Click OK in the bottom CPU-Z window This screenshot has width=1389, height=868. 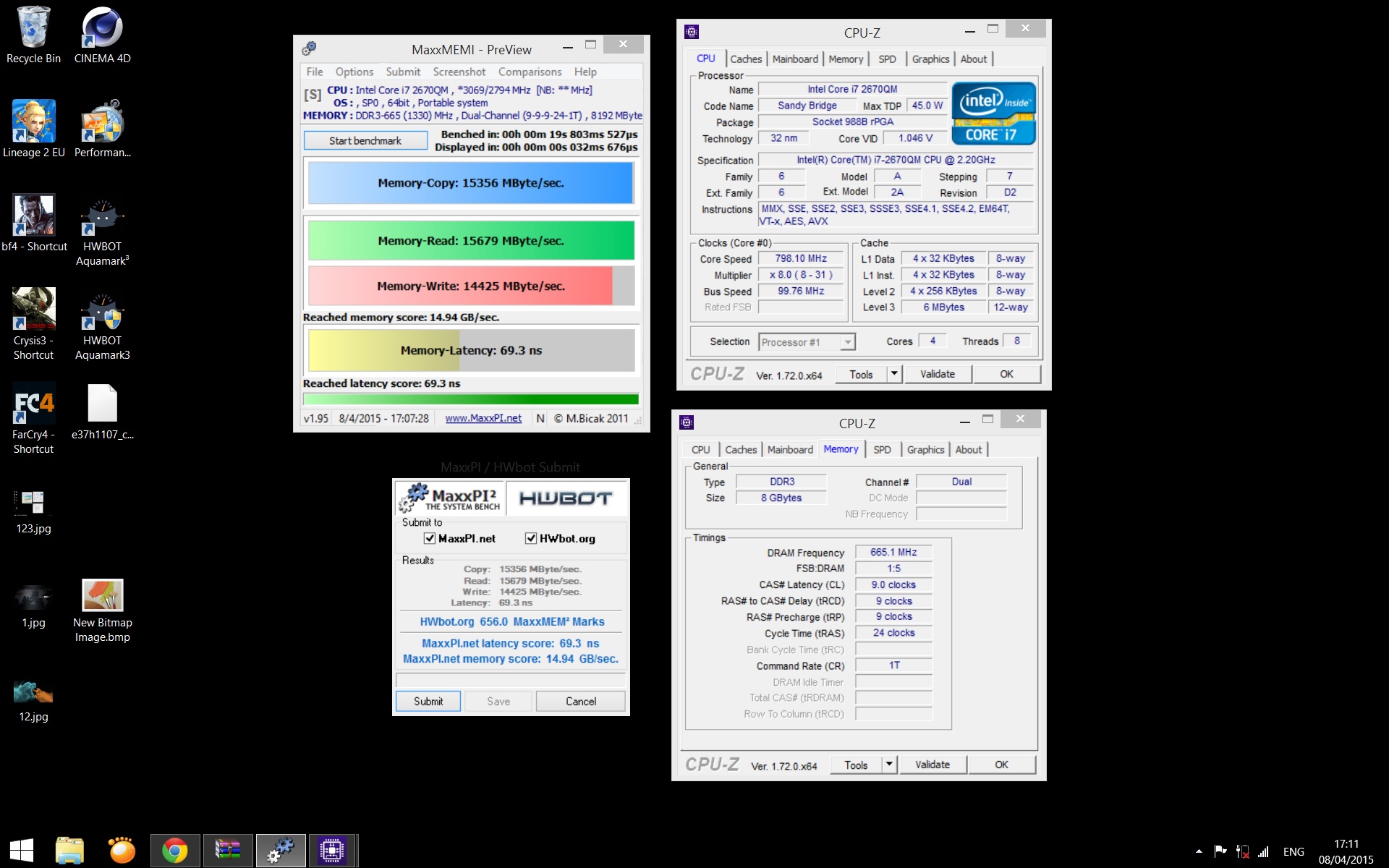tap(1002, 765)
